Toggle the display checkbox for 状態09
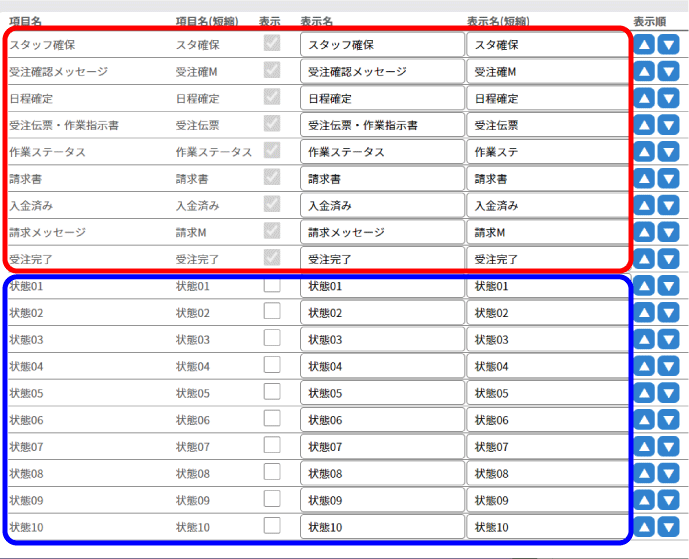 point(272,499)
